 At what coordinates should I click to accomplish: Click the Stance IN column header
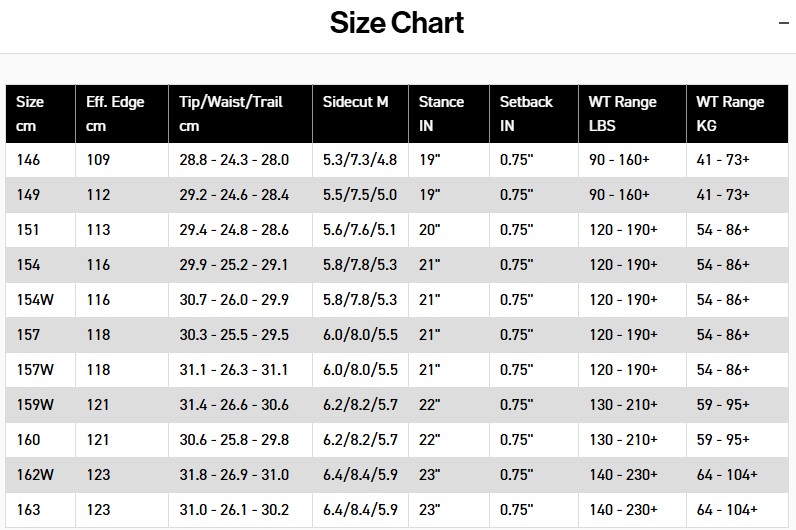441,114
